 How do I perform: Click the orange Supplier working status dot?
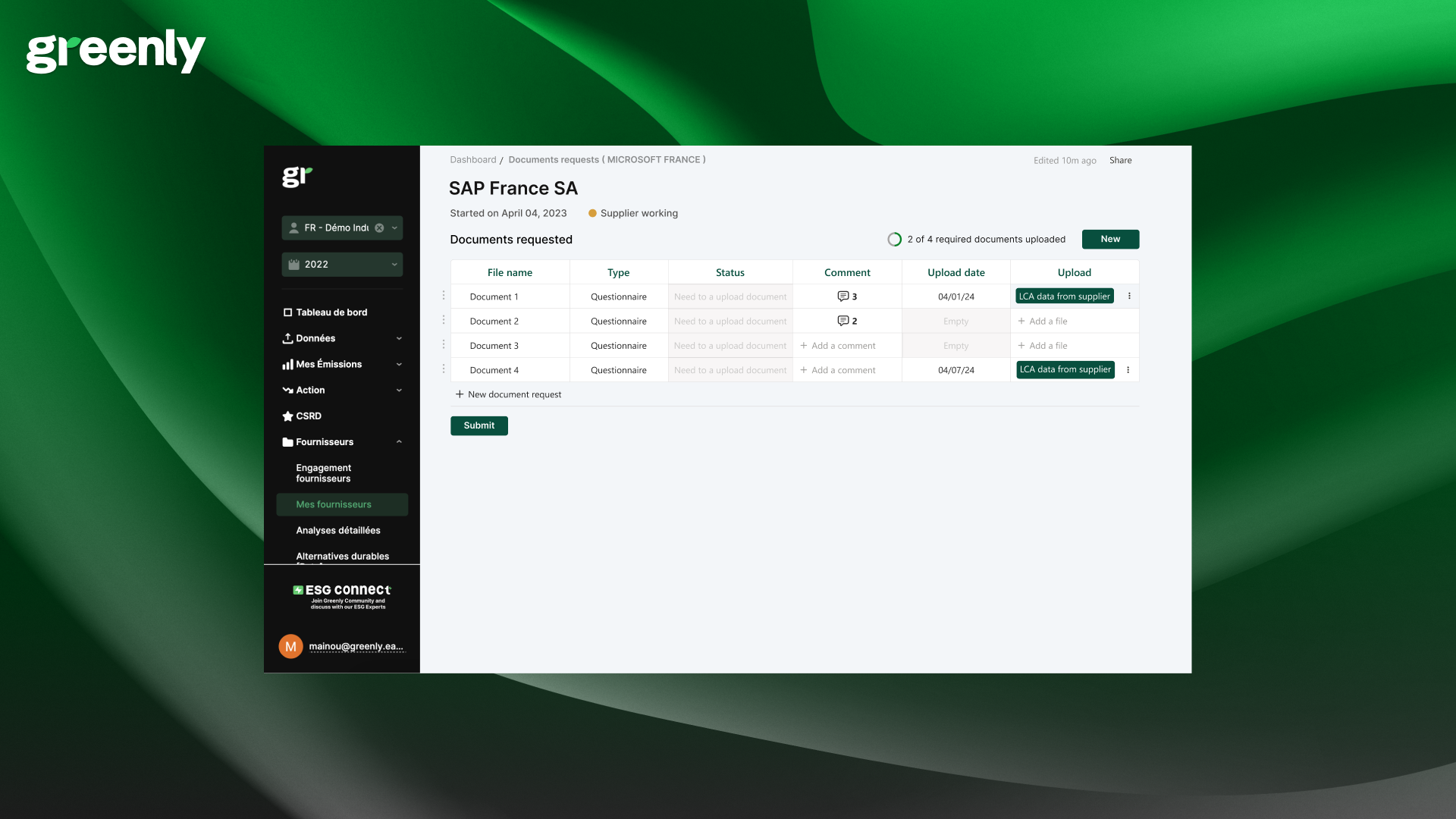tap(592, 214)
